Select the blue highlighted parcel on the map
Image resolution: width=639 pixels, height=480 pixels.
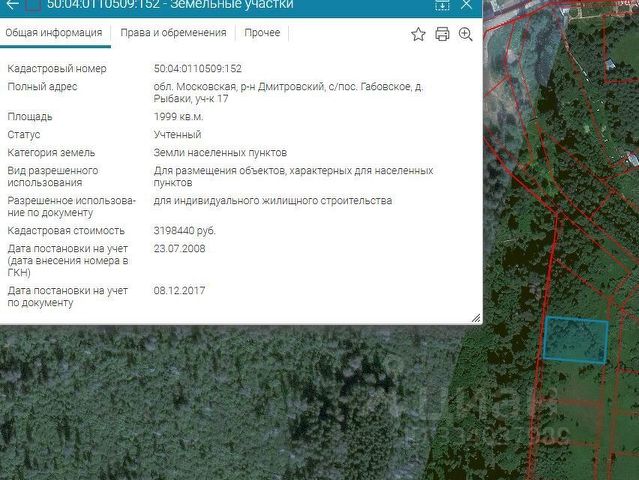click(x=576, y=339)
